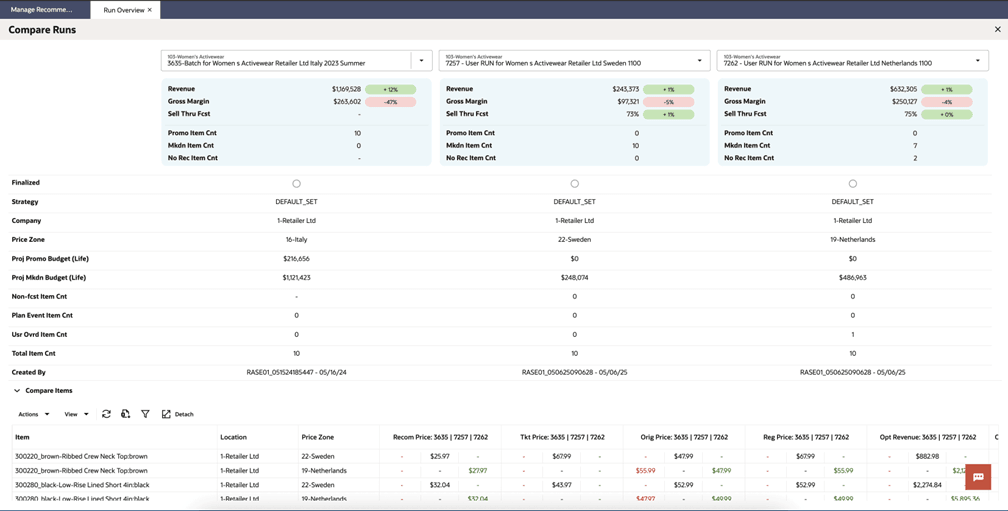Open the Actions menu
Viewport: 1008px width, 511px height.
click(x=33, y=414)
